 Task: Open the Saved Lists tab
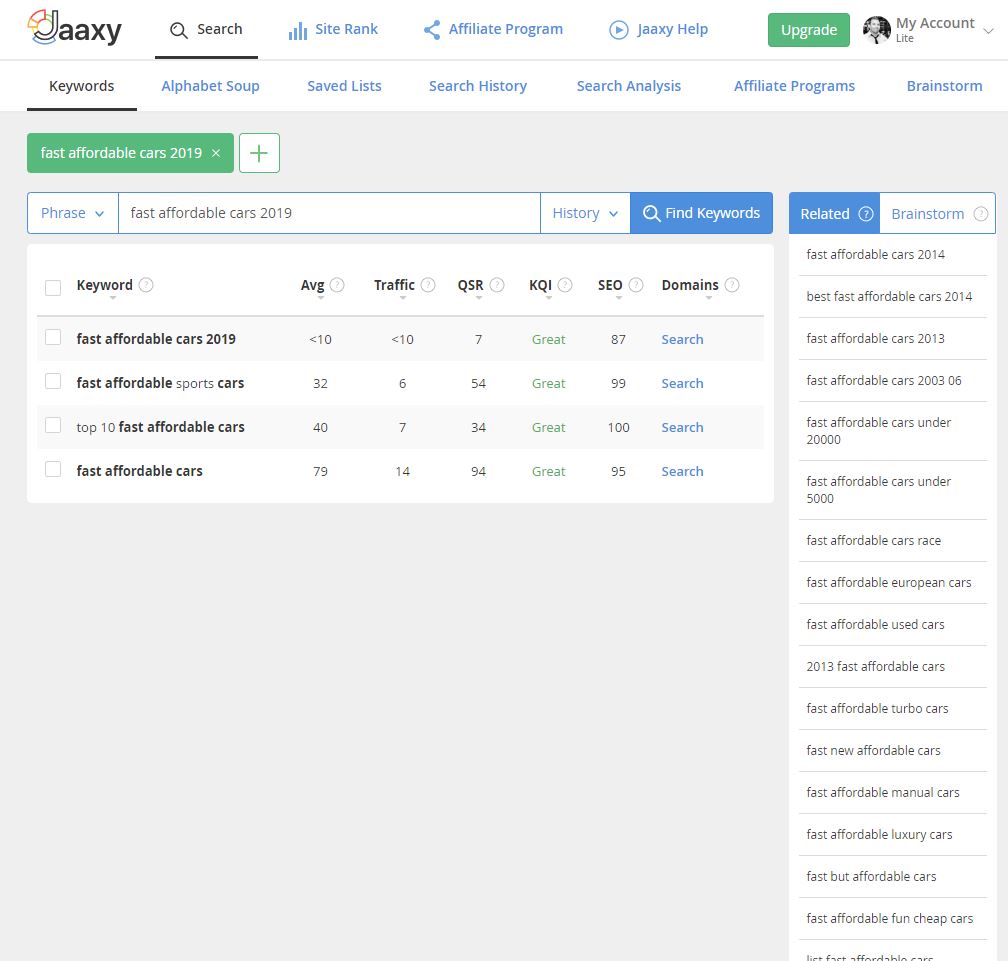344,86
